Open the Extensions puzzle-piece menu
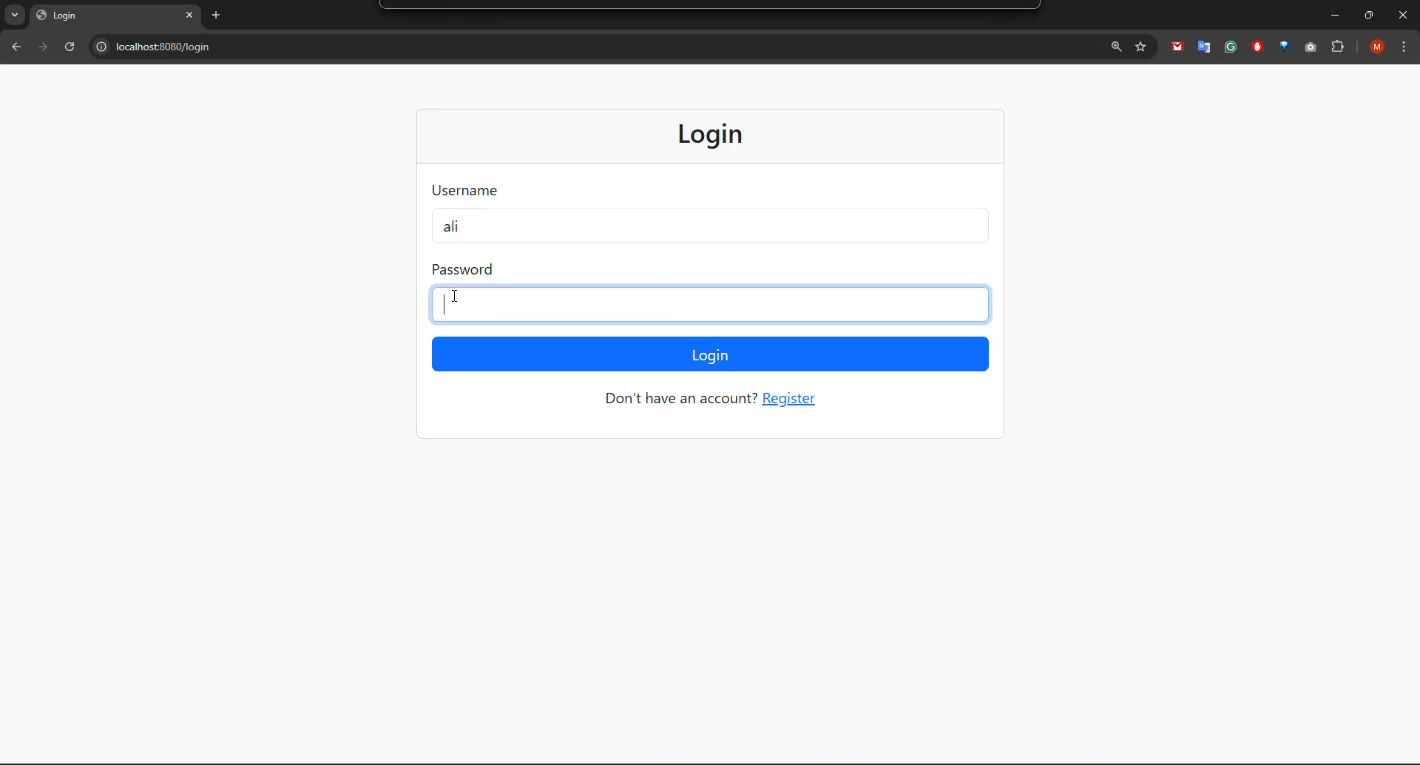The image size is (1420, 765). coord(1337,47)
